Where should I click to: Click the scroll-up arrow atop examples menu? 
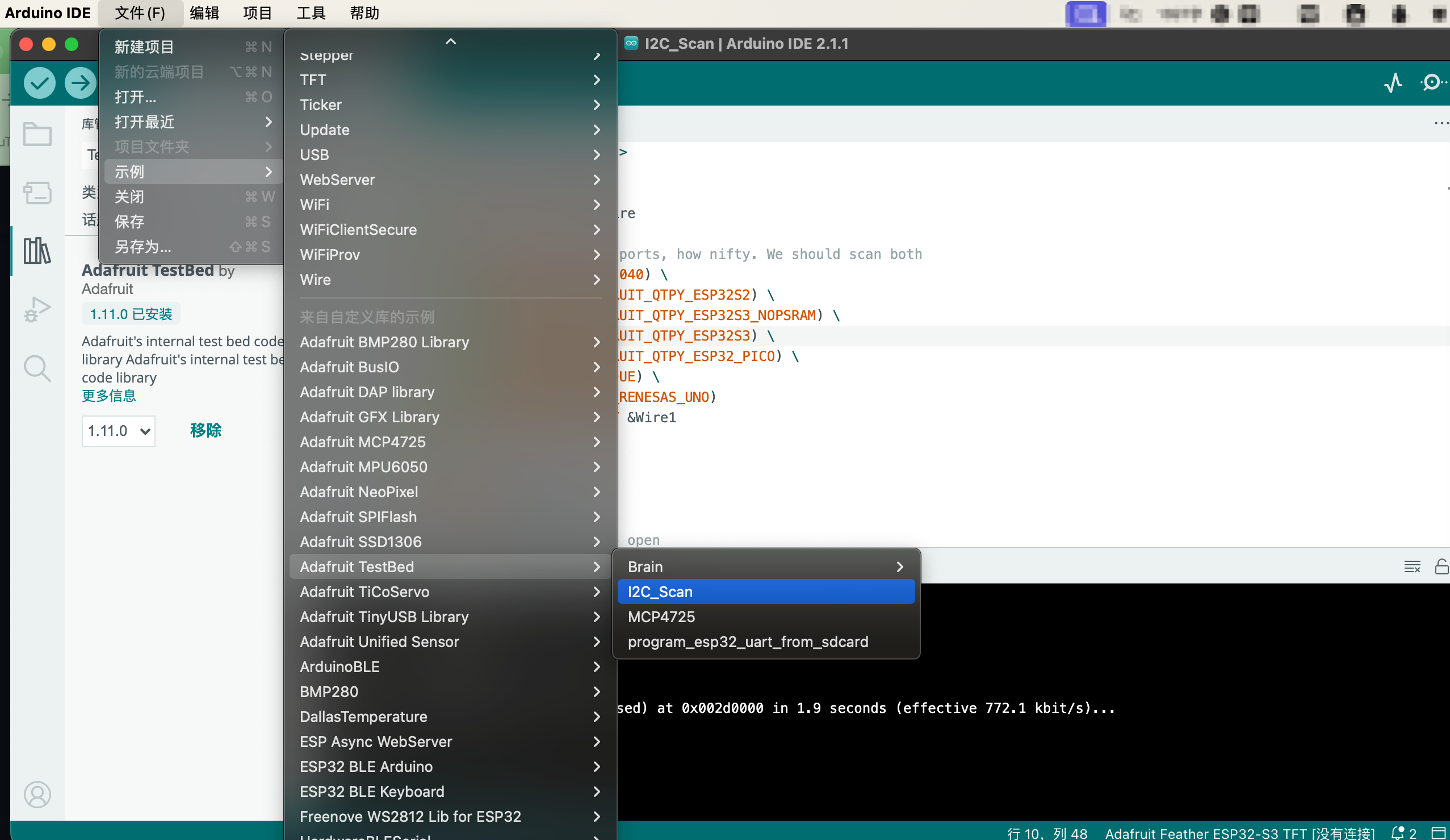(451, 41)
